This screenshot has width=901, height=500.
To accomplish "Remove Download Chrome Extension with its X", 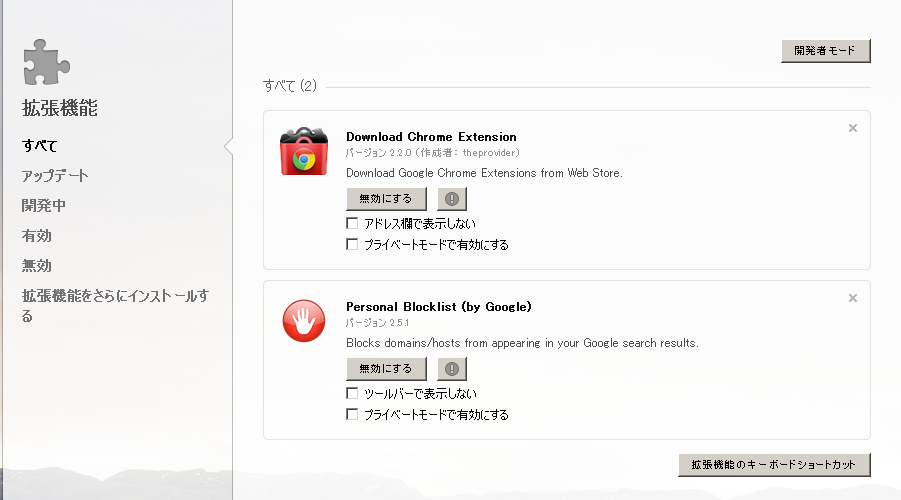I will [x=852, y=128].
